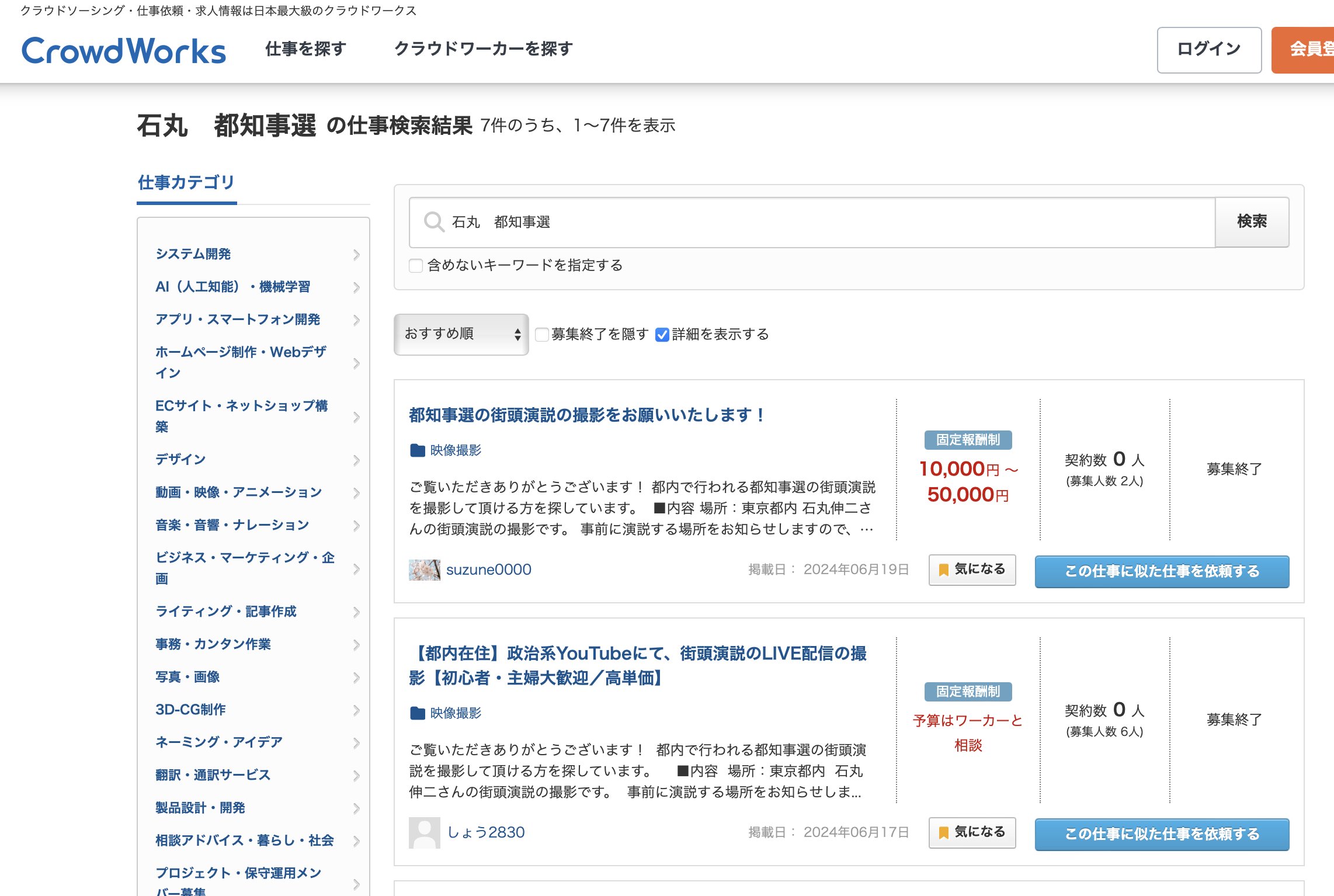The image size is (1334, 896).
Task: Expand AI（人工知能）・機械学習 category
Action: [x=232, y=287]
